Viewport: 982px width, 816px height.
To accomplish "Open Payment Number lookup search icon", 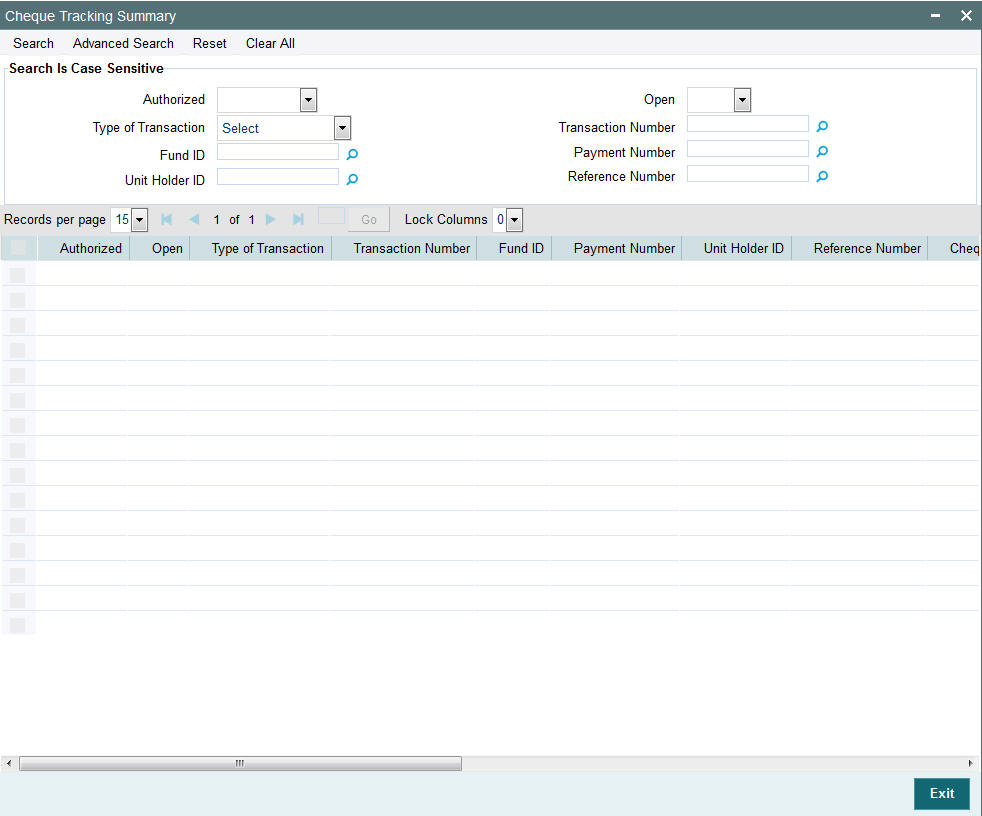I will tap(822, 152).
